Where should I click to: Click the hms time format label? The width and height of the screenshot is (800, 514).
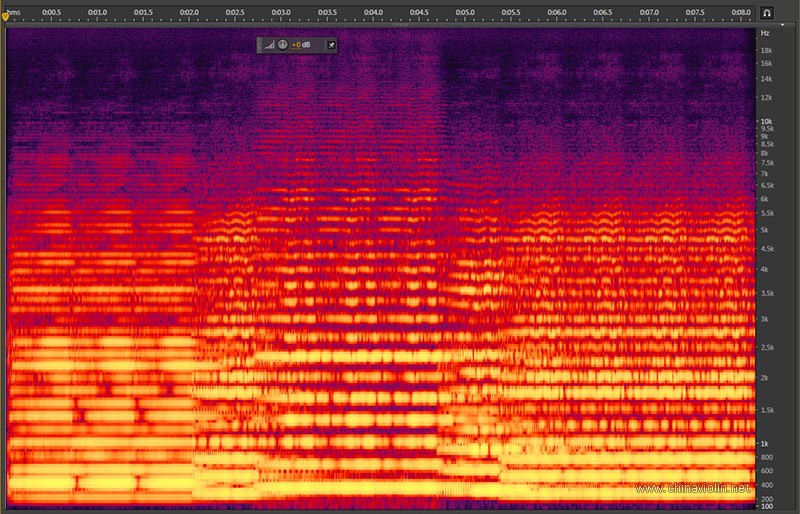tap(12, 11)
